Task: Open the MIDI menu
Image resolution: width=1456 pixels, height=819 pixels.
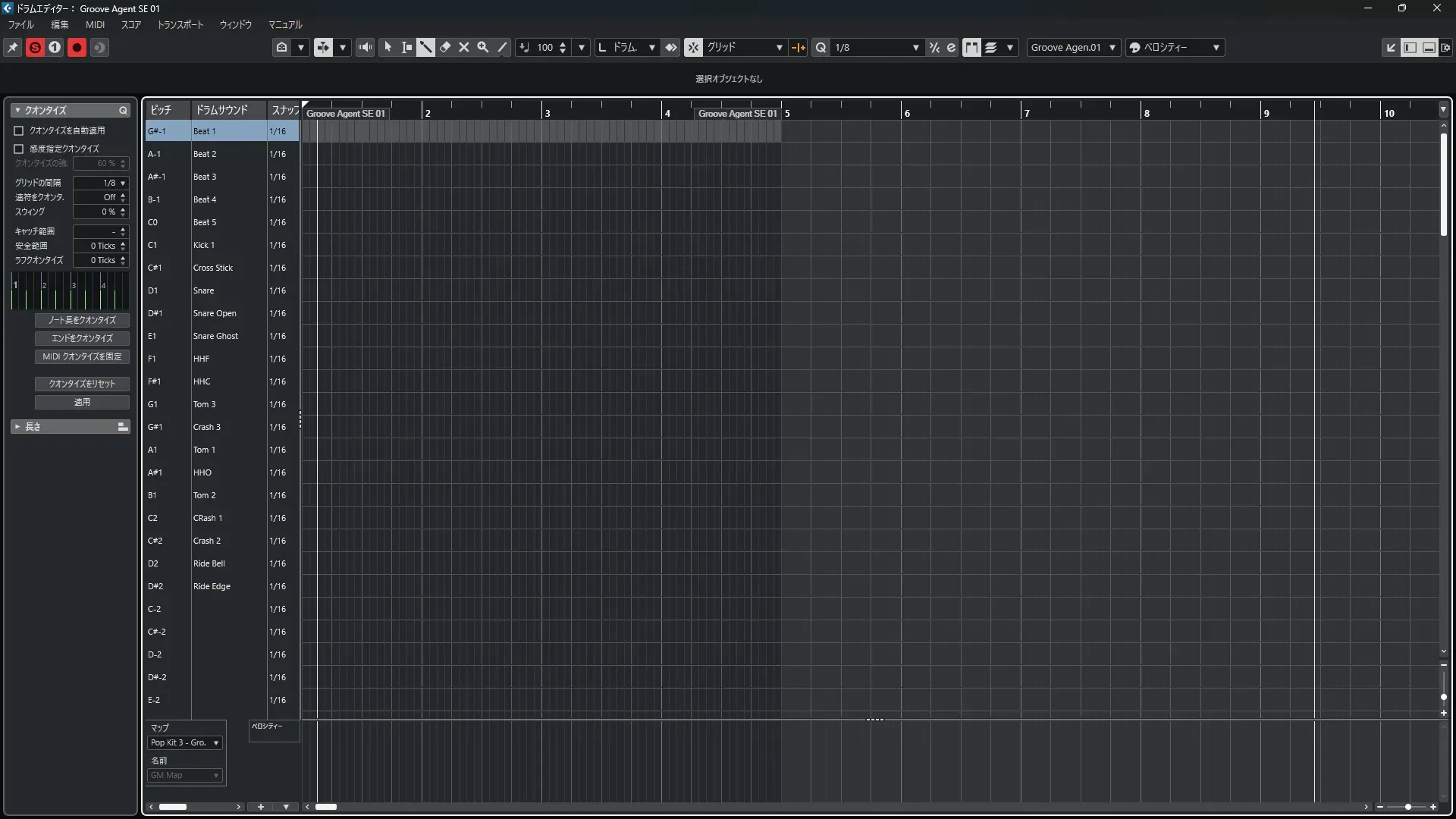Action: pos(95,24)
